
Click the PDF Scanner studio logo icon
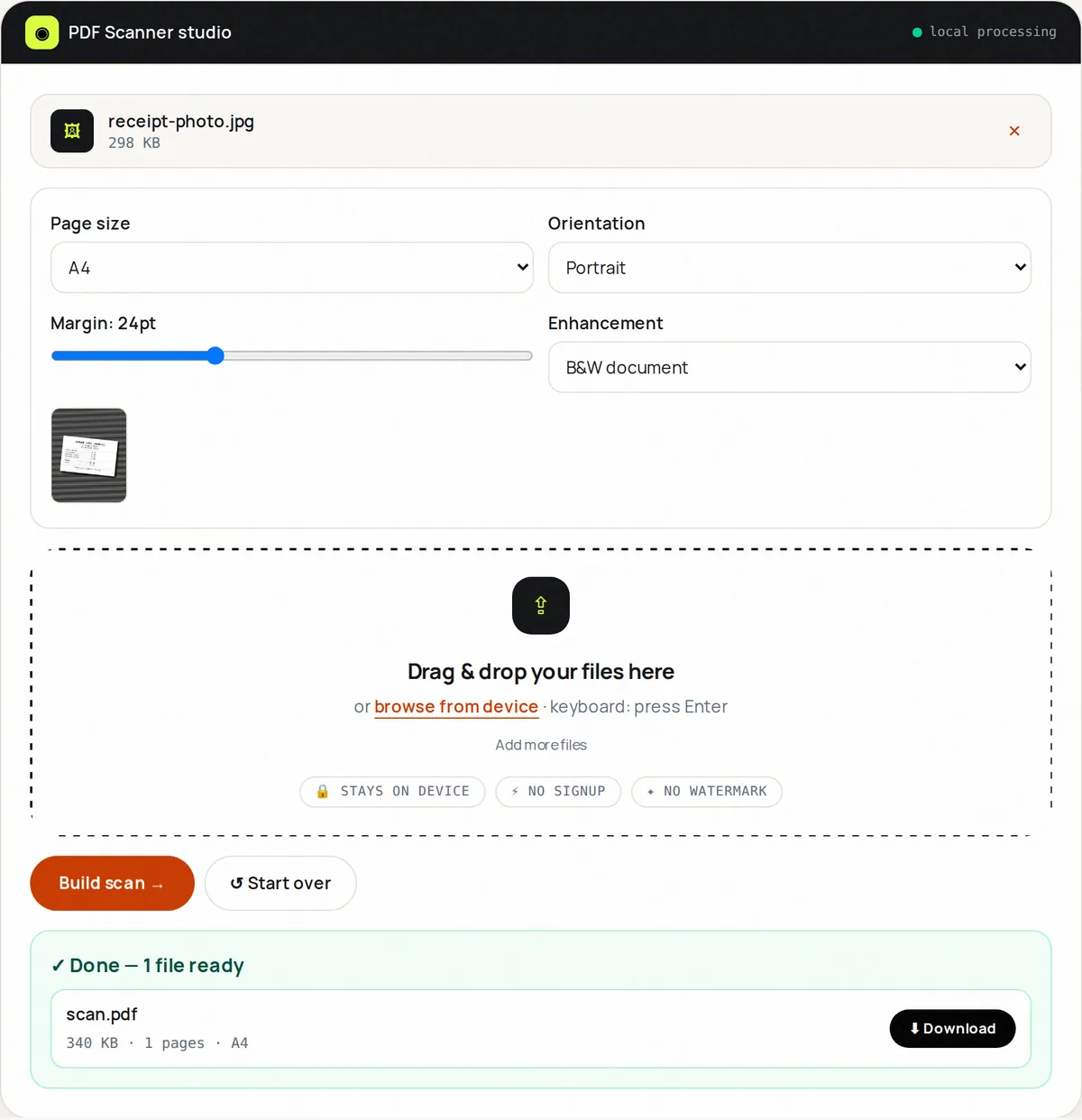pyautogui.click(x=41, y=32)
